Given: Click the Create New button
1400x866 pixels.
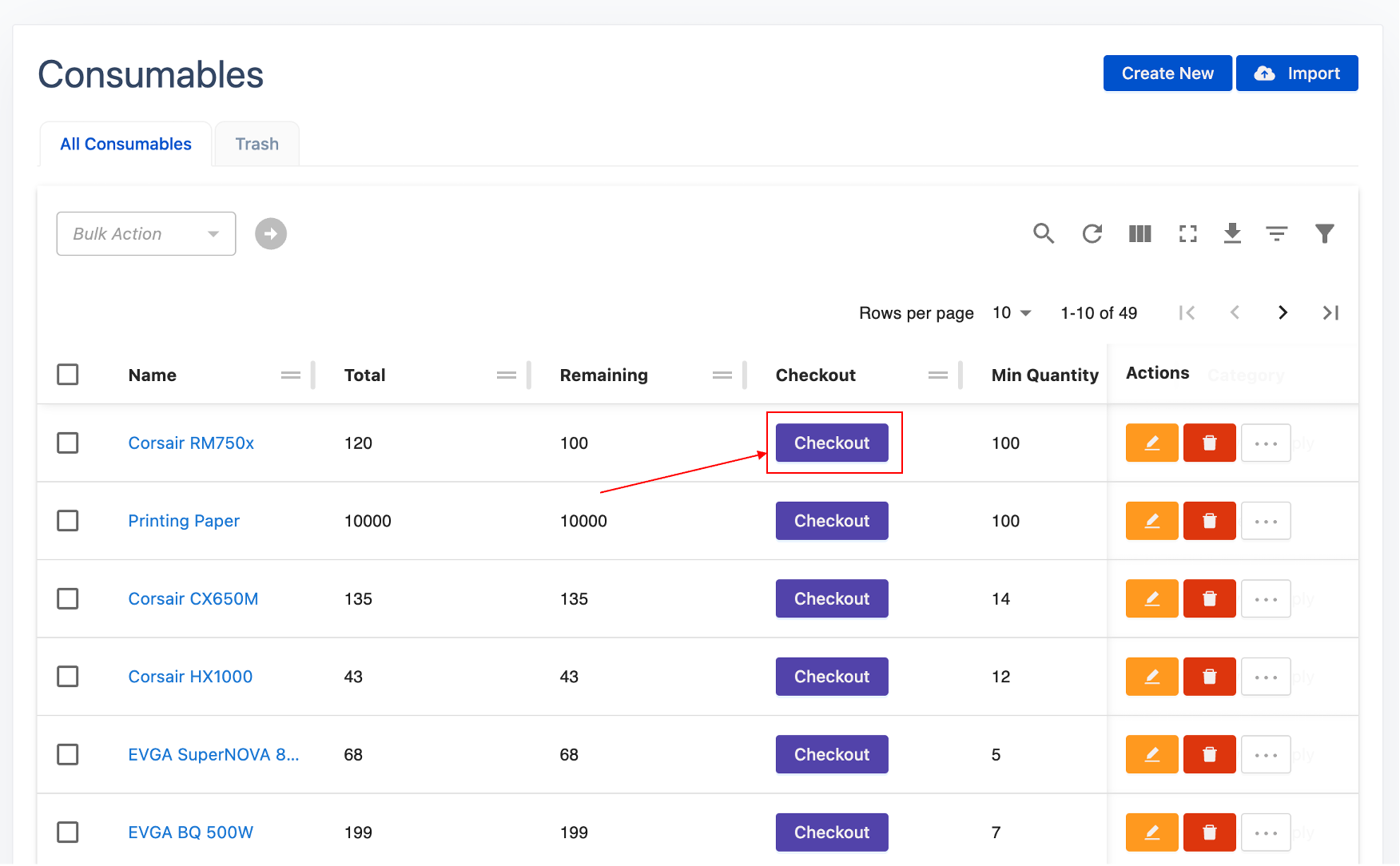Looking at the screenshot, I should point(1167,73).
